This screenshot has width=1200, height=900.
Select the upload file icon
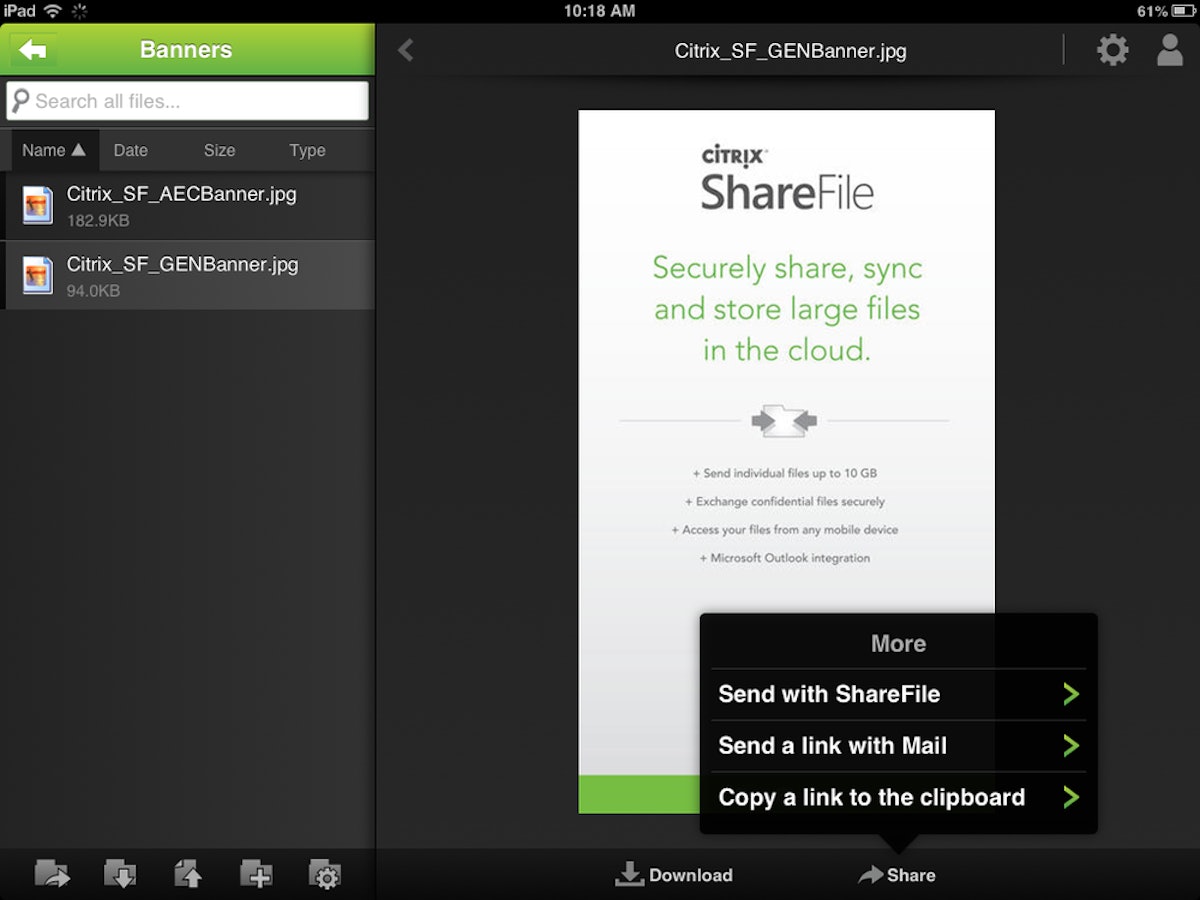tap(188, 872)
